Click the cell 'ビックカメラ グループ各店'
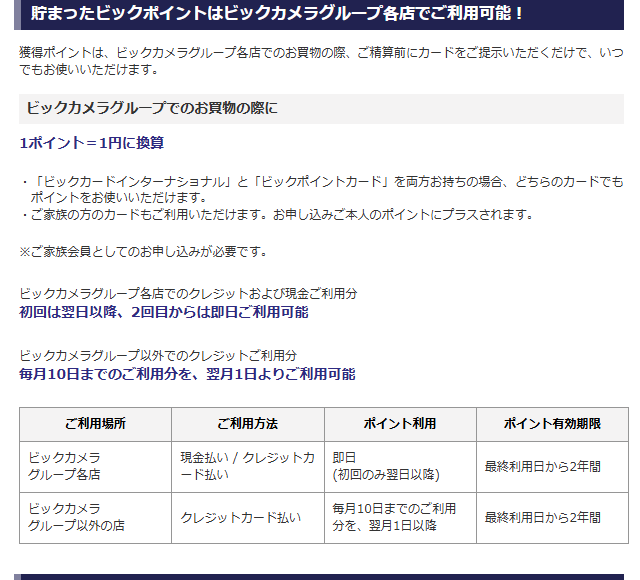Image resolution: width=640 pixels, height=580 pixels. [x=96, y=467]
